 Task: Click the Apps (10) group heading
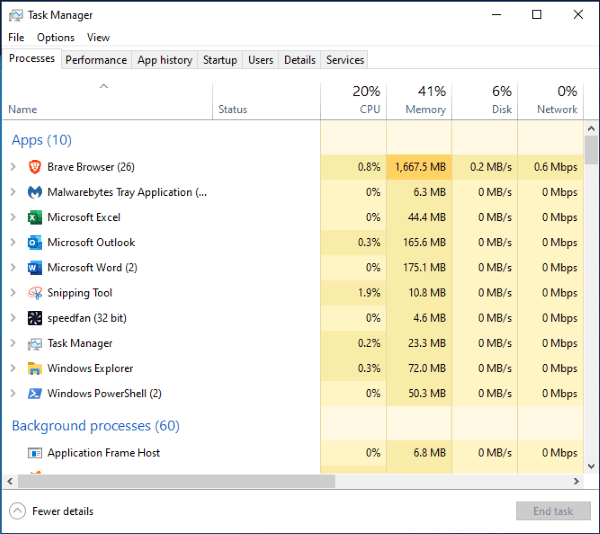[42, 140]
